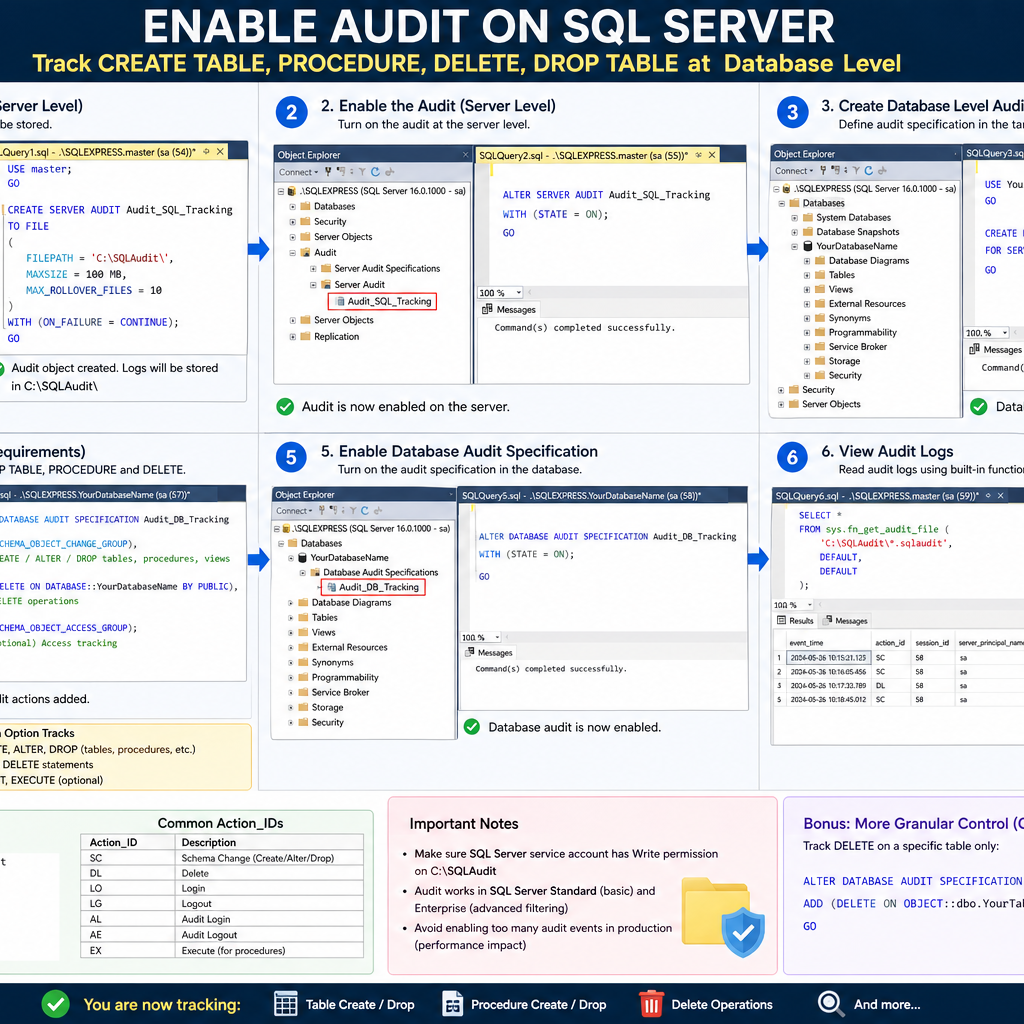Click the session_id column header

932,643
